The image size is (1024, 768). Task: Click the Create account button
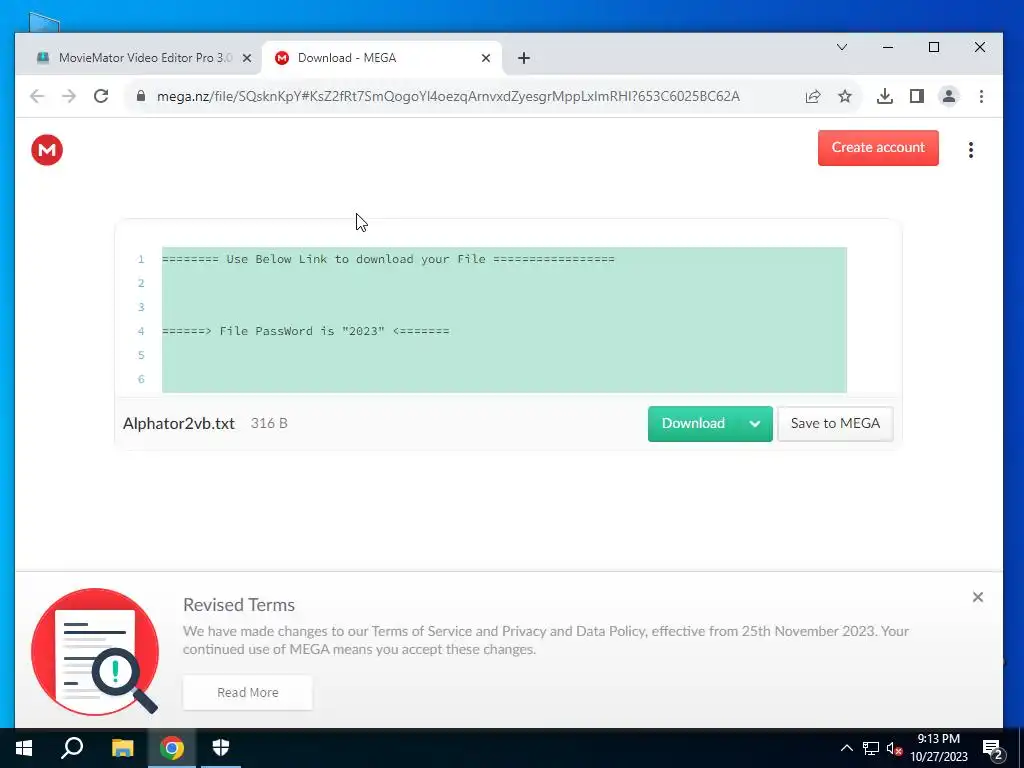878,148
